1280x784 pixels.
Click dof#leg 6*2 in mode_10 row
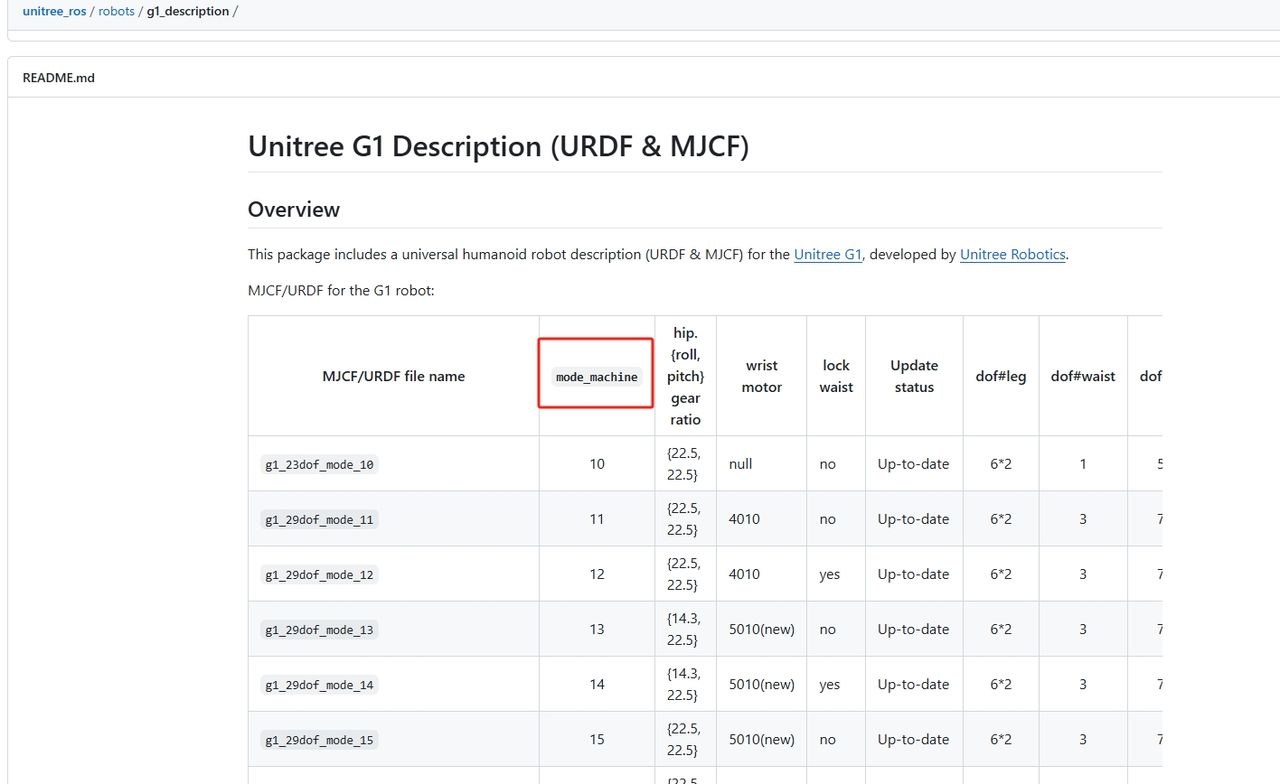[x=1001, y=464]
